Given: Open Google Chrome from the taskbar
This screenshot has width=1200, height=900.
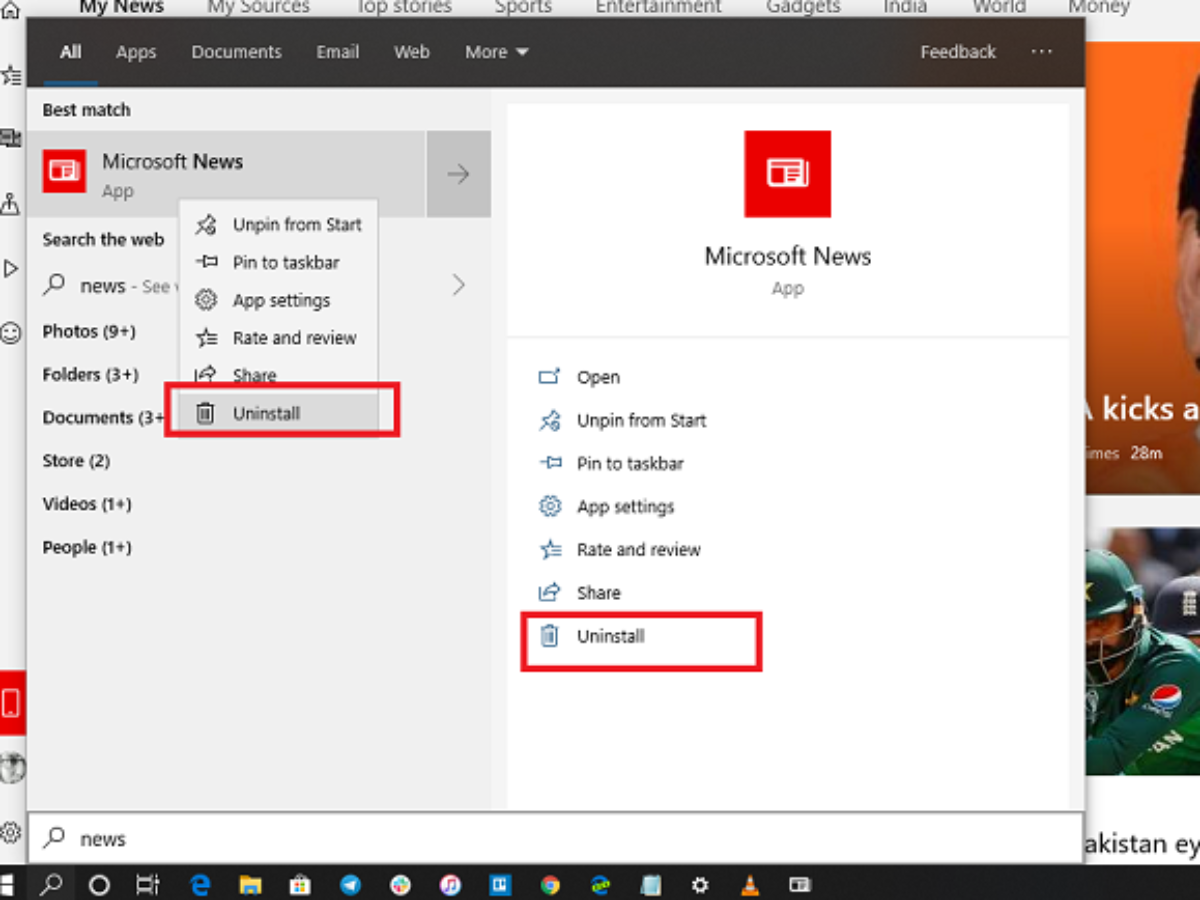Looking at the screenshot, I should point(549,884).
